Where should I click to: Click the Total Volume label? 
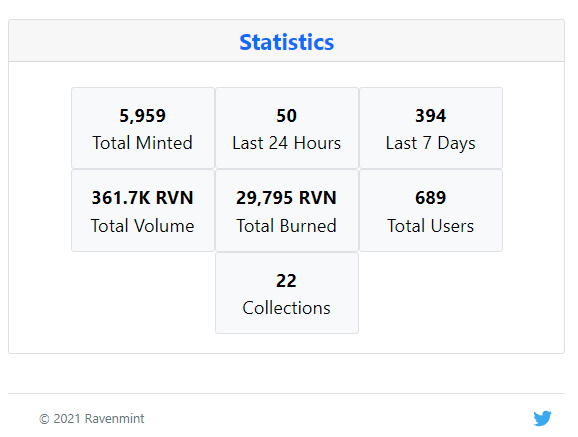coord(142,226)
